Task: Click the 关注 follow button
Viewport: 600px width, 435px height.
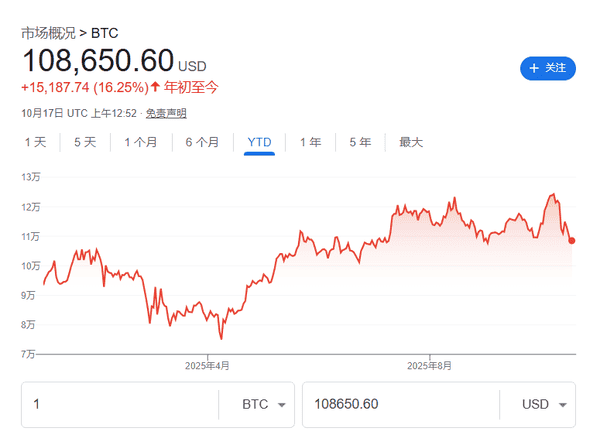Action: point(548,68)
